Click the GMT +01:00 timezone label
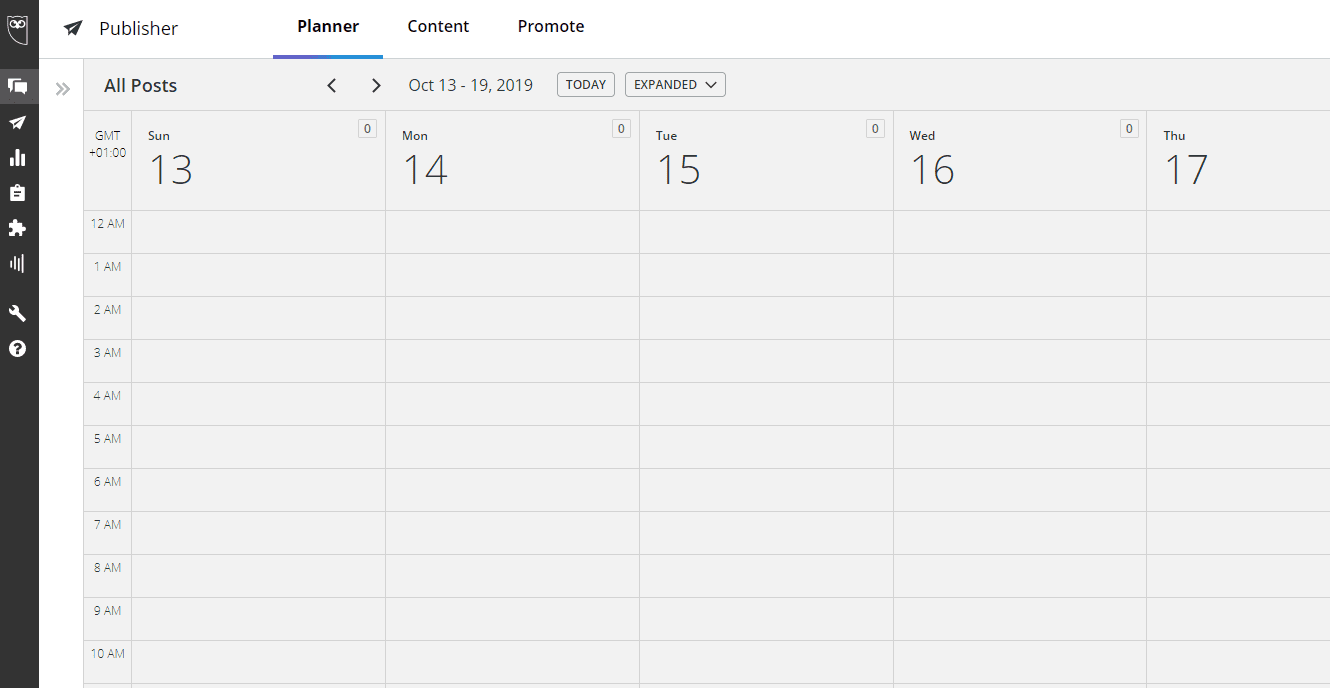1330x688 pixels. pos(108,144)
